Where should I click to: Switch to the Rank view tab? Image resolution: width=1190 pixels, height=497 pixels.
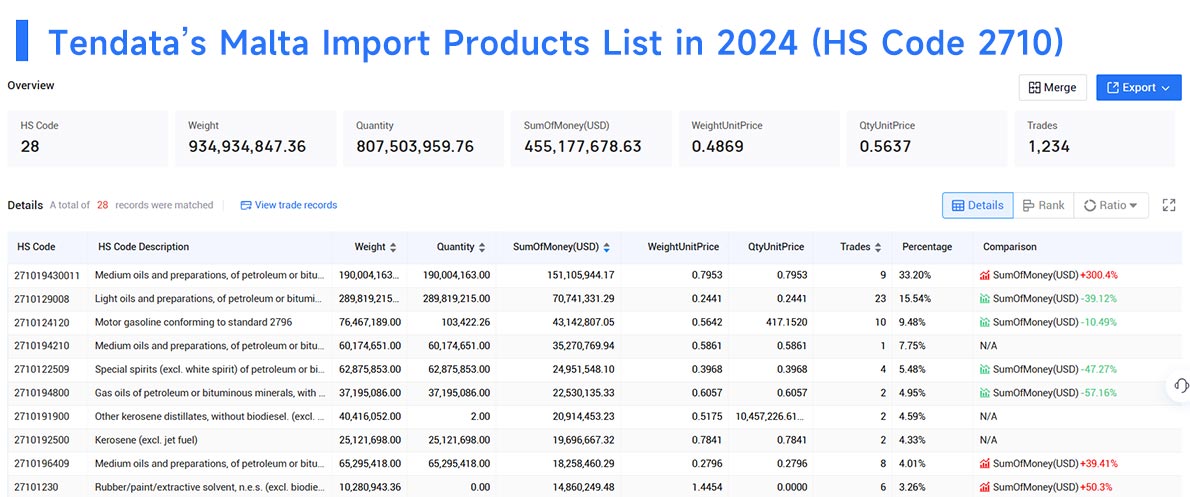point(1044,205)
